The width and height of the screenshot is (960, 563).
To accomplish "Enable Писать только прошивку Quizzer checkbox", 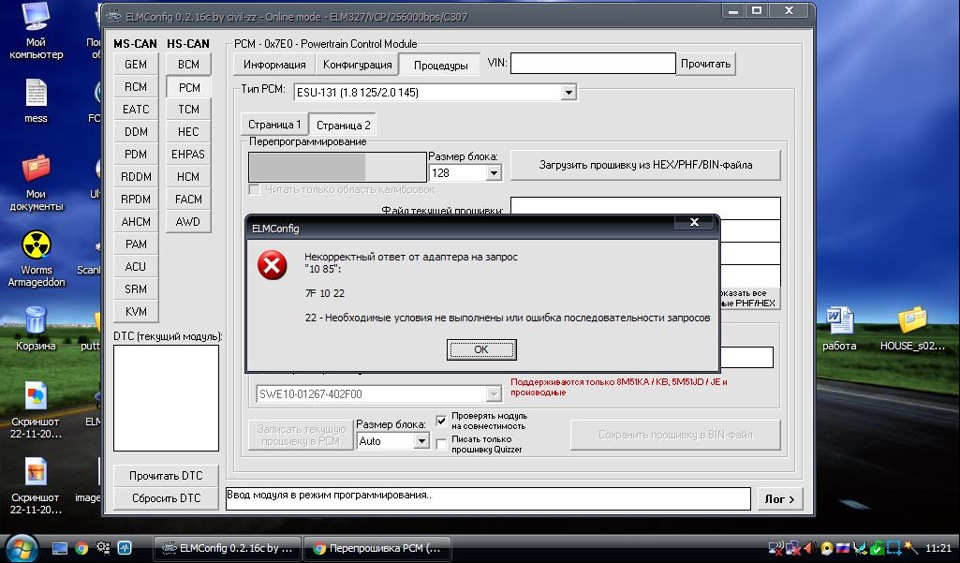I will click(x=441, y=444).
